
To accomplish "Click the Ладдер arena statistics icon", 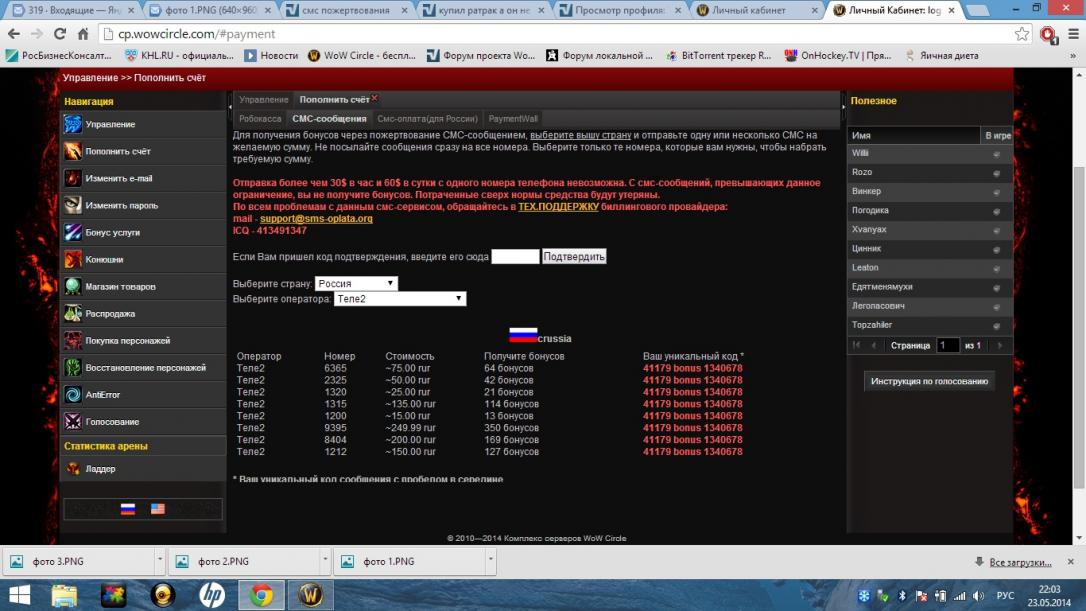I will (73, 469).
